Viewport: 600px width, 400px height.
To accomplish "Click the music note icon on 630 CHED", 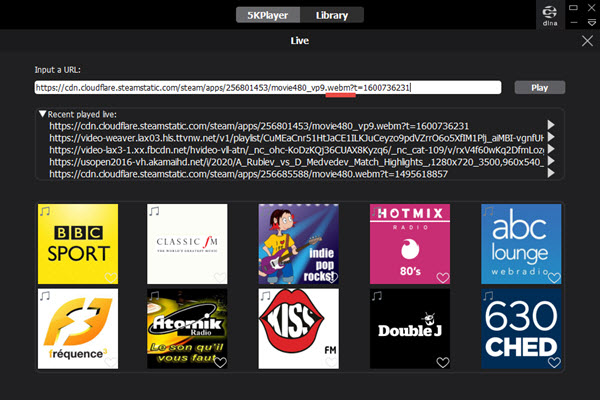I will [x=488, y=296].
